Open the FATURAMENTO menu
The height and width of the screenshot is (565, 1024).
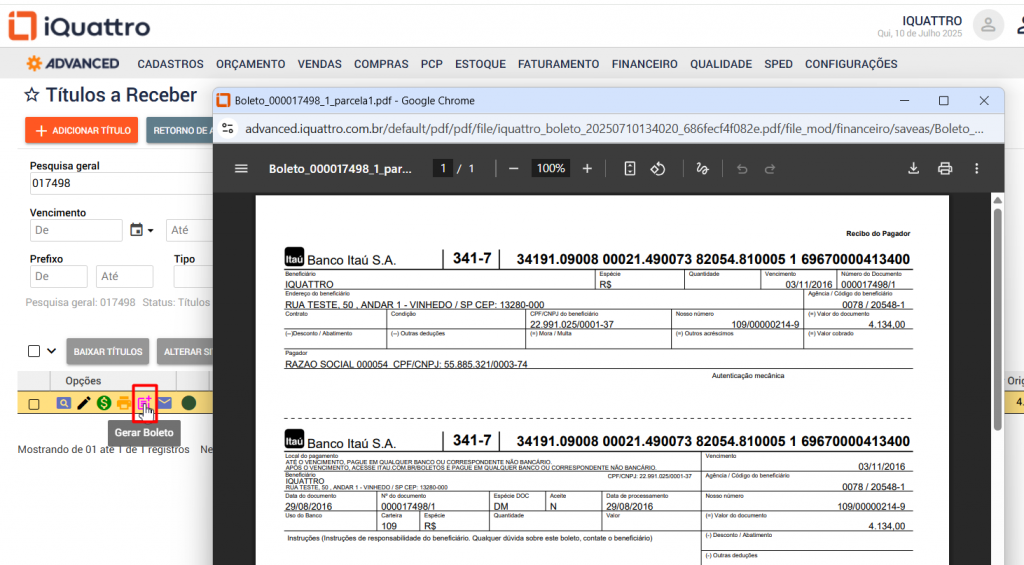click(558, 64)
